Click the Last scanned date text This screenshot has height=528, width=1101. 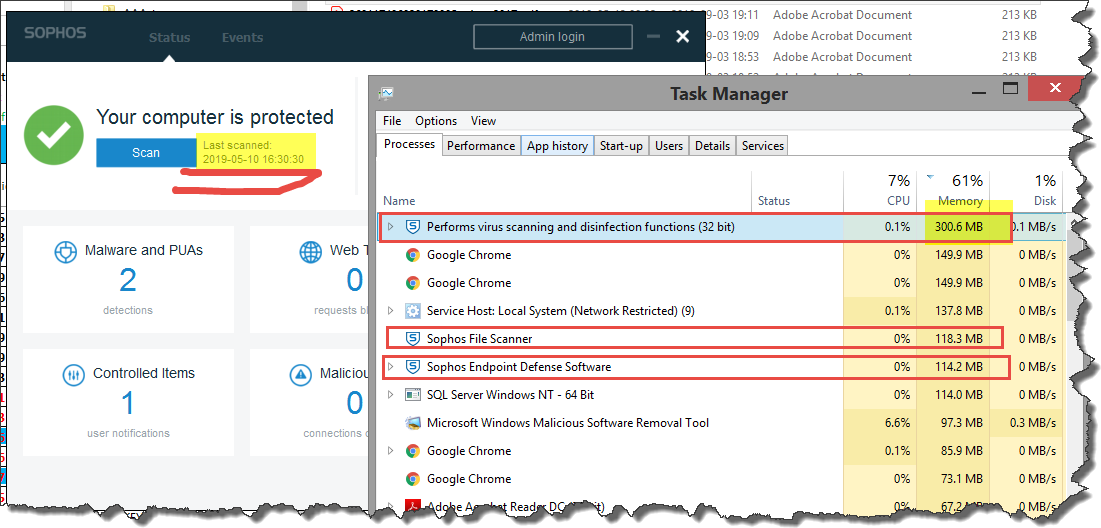point(253,152)
